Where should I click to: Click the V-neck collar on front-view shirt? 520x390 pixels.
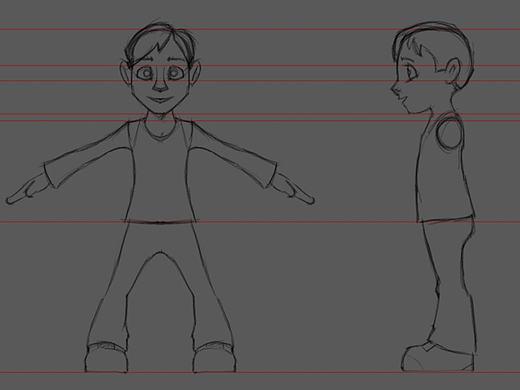point(162,128)
